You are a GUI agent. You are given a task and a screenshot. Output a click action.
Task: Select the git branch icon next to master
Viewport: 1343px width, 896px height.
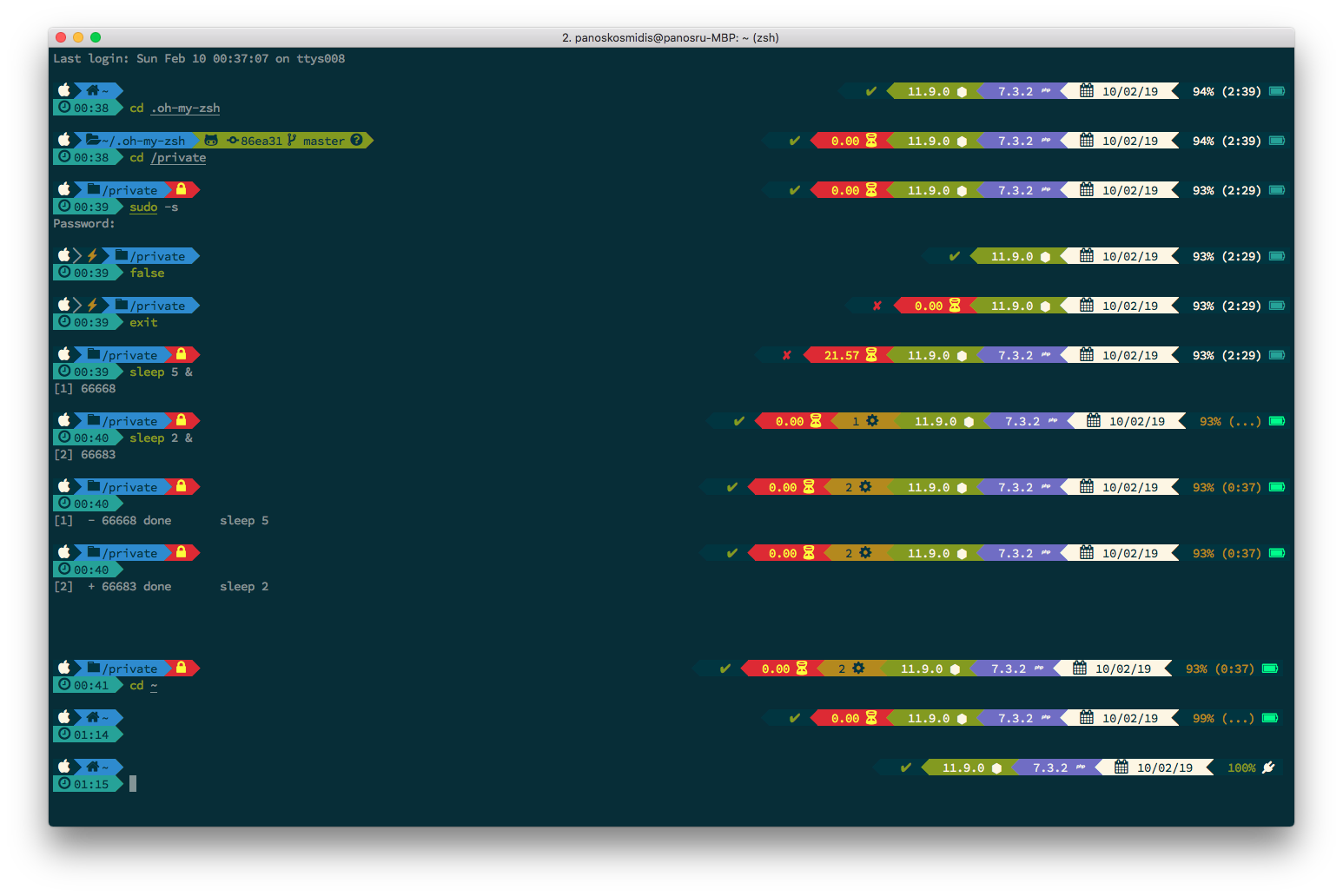point(293,140)
